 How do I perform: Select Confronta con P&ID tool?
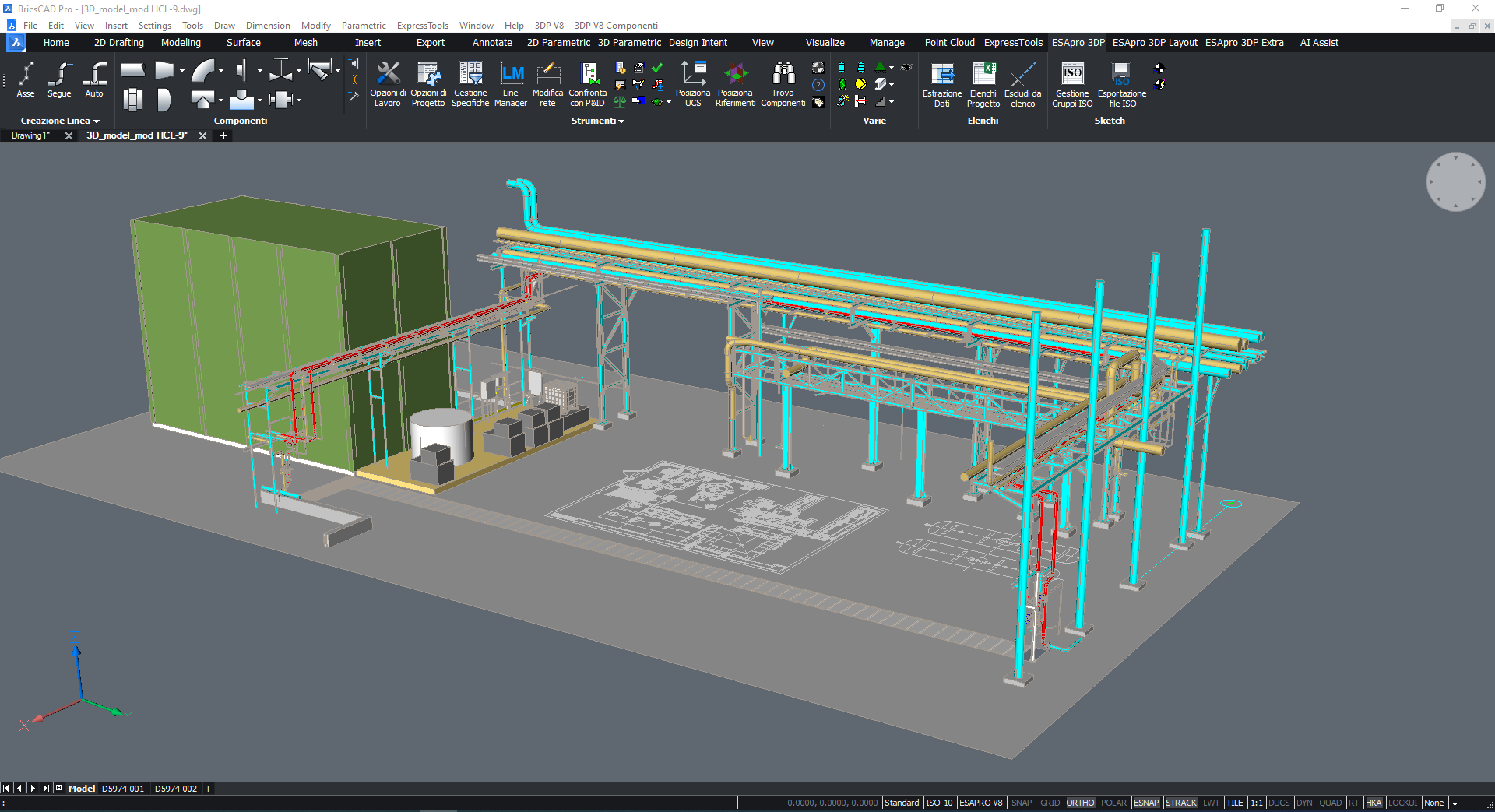pyautogui.click(x=588, y=75)
